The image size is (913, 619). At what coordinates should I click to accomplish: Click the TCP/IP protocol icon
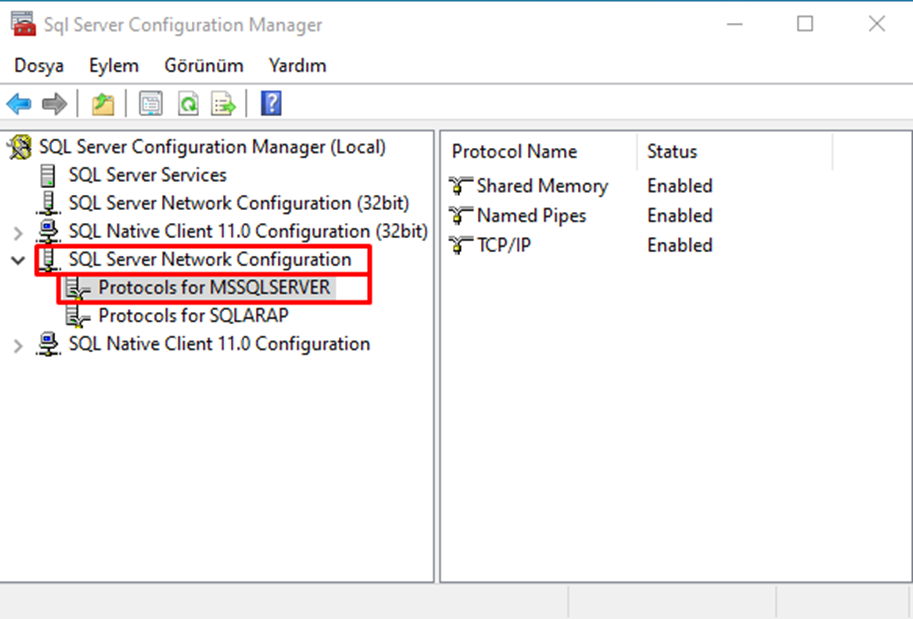[x=460, y=246]
